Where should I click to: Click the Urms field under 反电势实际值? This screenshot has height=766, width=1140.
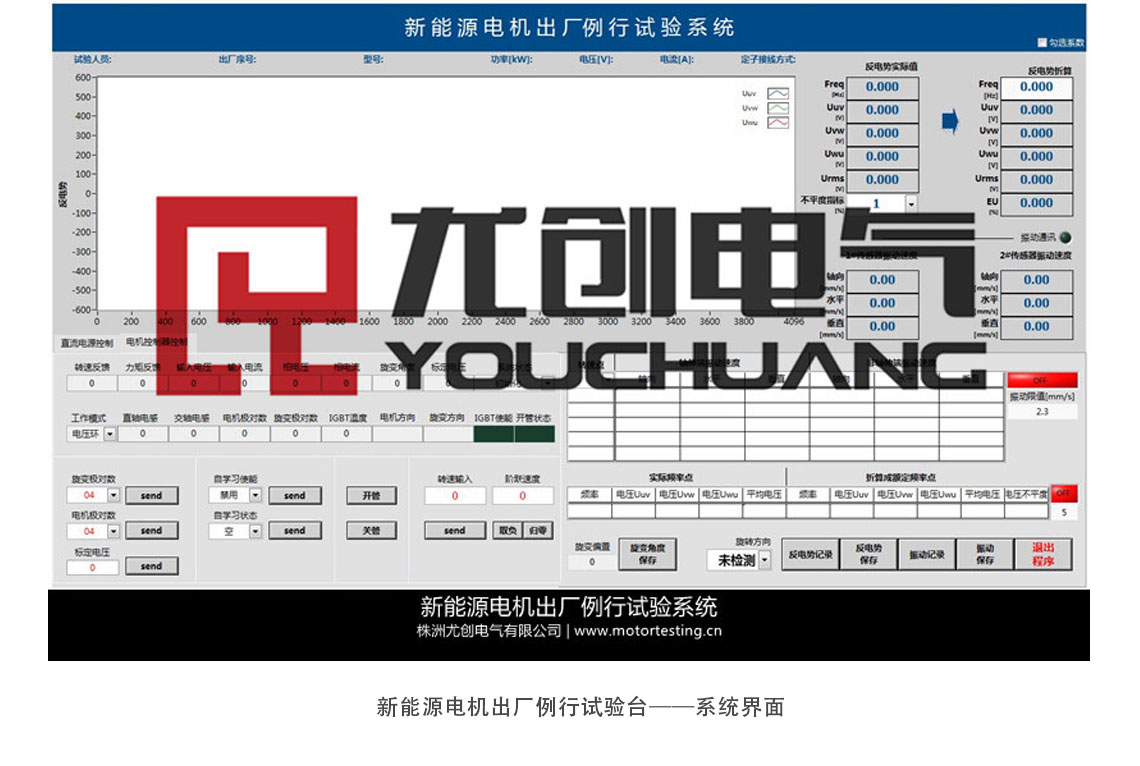coord(882,180)
